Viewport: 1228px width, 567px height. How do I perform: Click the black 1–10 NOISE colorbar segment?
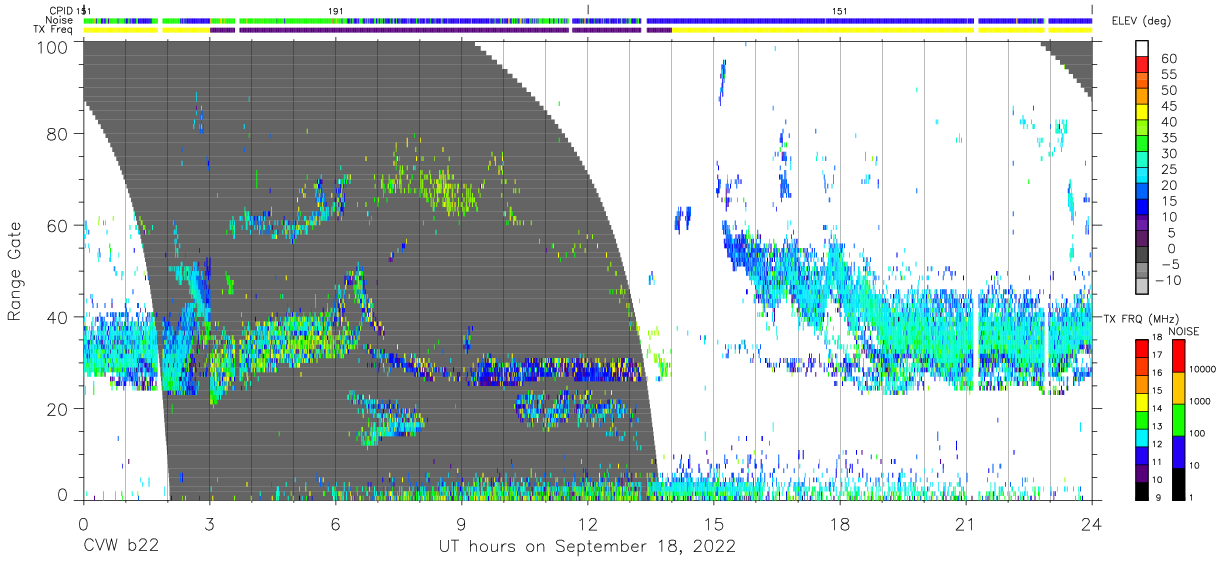pos(1178,482)
